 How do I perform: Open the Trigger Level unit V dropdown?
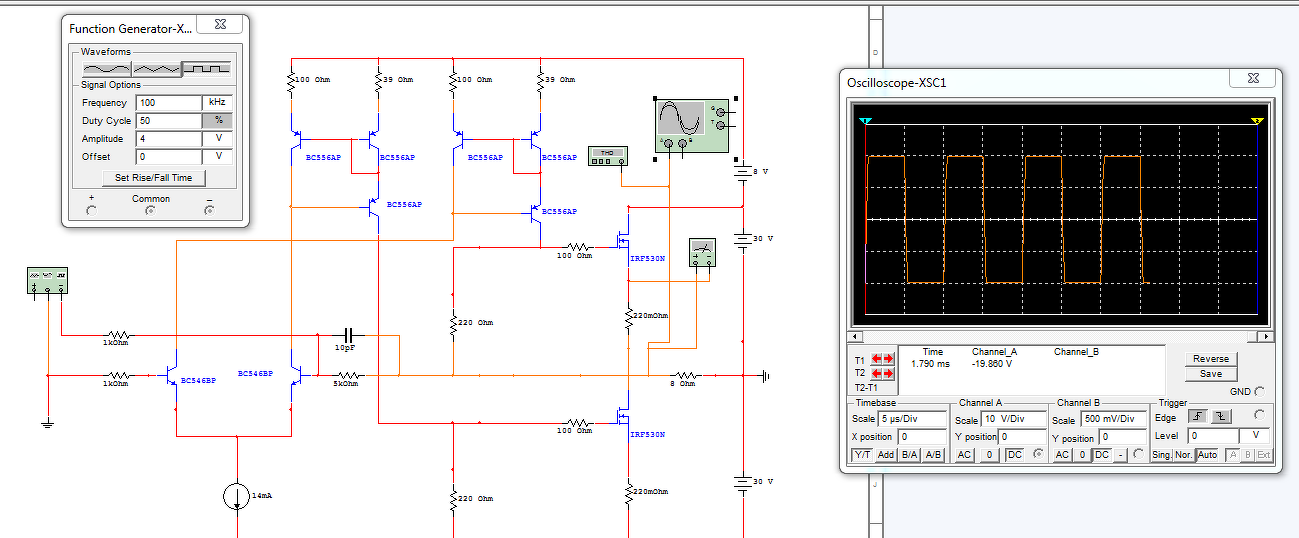point(1254,436)
